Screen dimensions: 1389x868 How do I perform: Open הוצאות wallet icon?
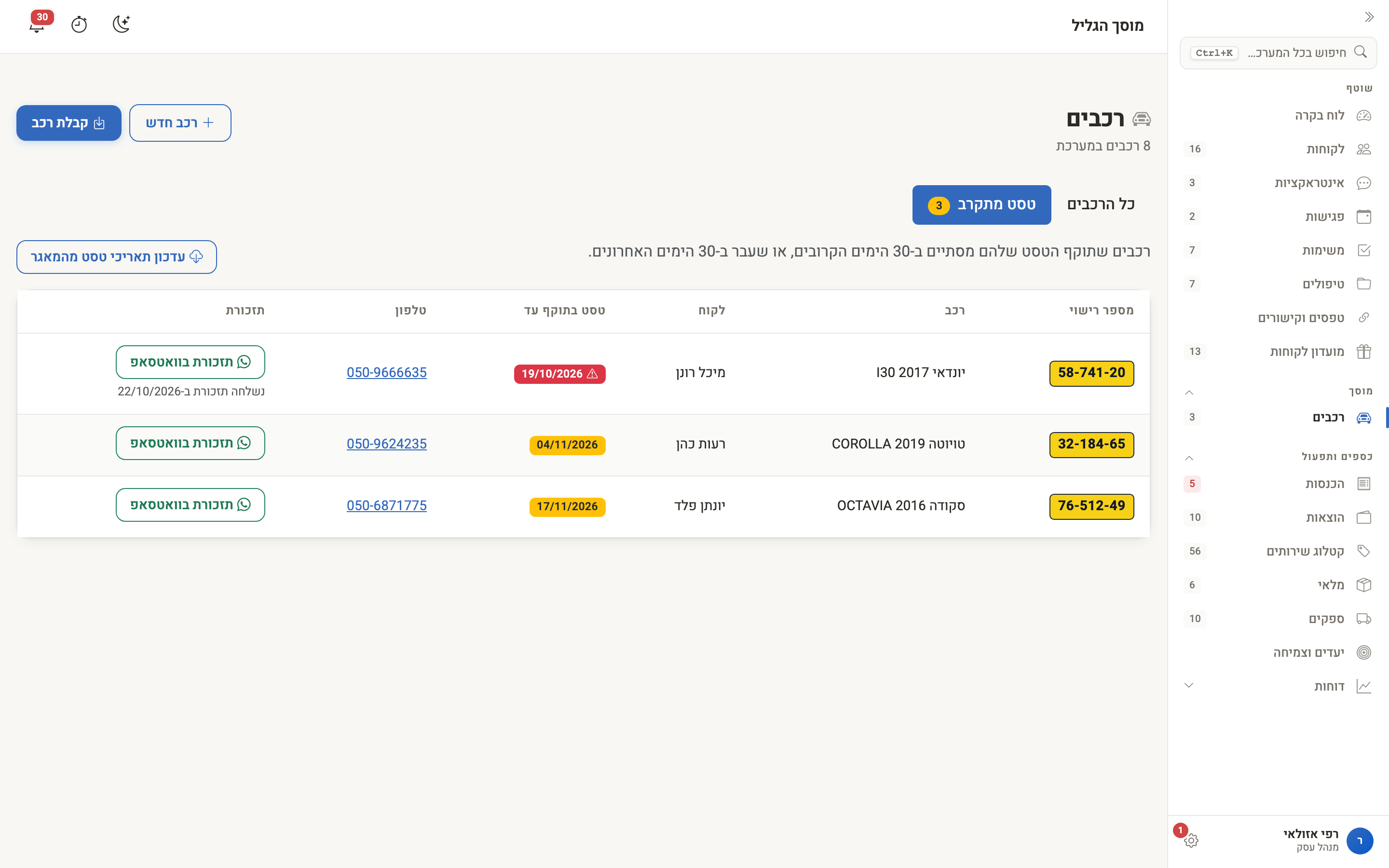click(1364, 518)
